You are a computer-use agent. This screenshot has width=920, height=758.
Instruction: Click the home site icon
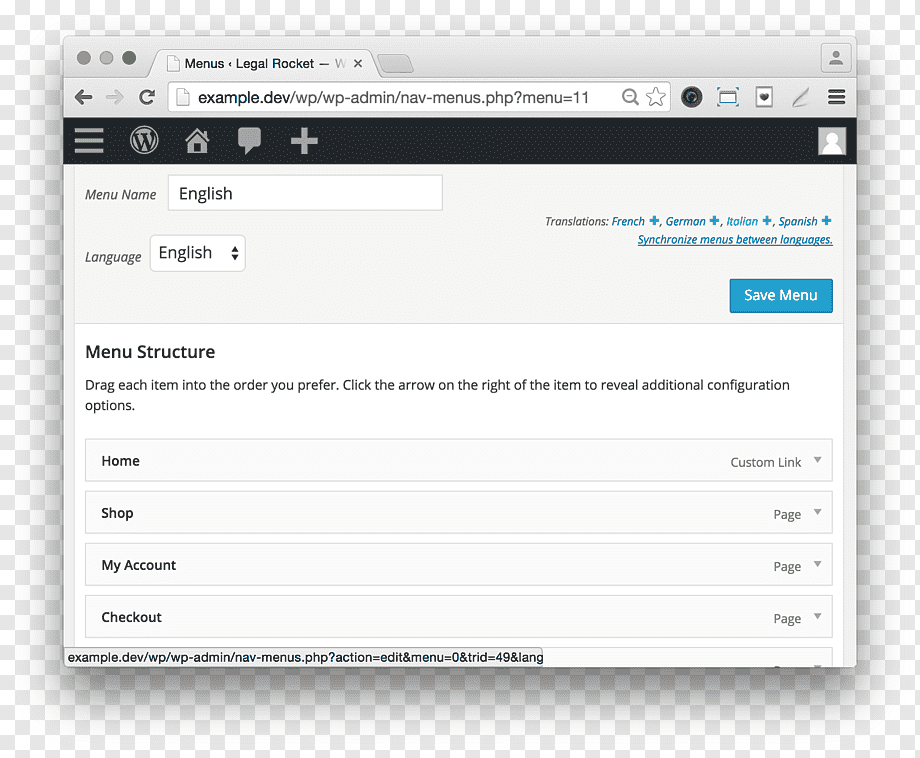pyautogui.click(x=197, y=141)
